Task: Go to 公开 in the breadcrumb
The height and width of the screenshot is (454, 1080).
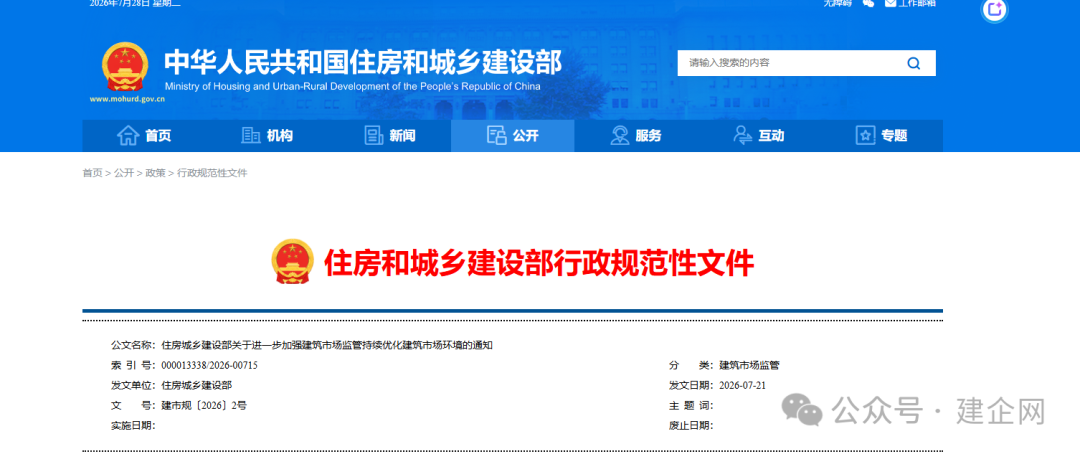Action: tap(124, 173)
